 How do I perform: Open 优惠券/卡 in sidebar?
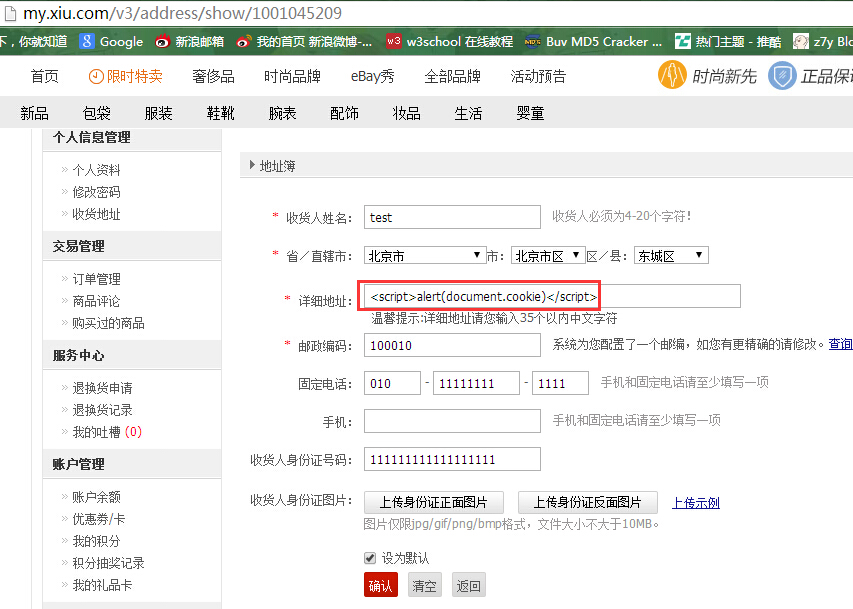pyautogui.click(x=98, y=519)
